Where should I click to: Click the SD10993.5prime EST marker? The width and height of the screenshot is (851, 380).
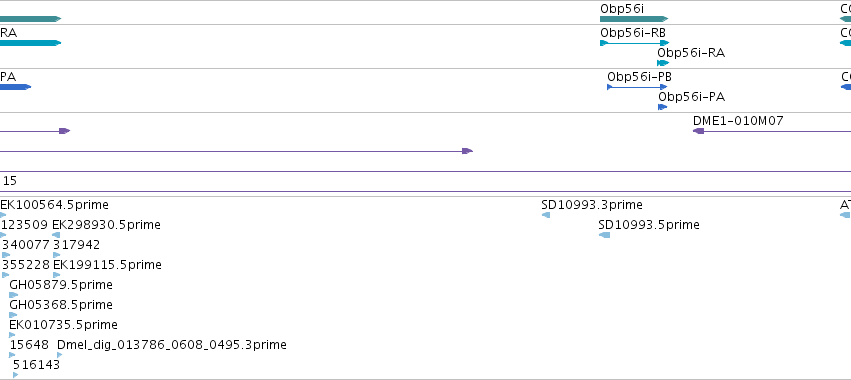(605, 235)
